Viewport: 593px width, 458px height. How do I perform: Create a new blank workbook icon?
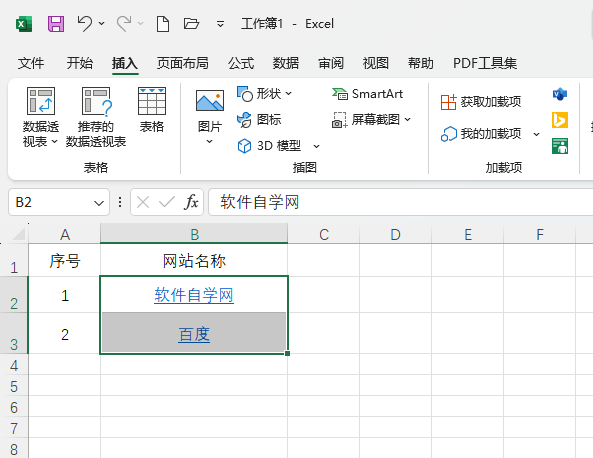[x=163, y=24]
